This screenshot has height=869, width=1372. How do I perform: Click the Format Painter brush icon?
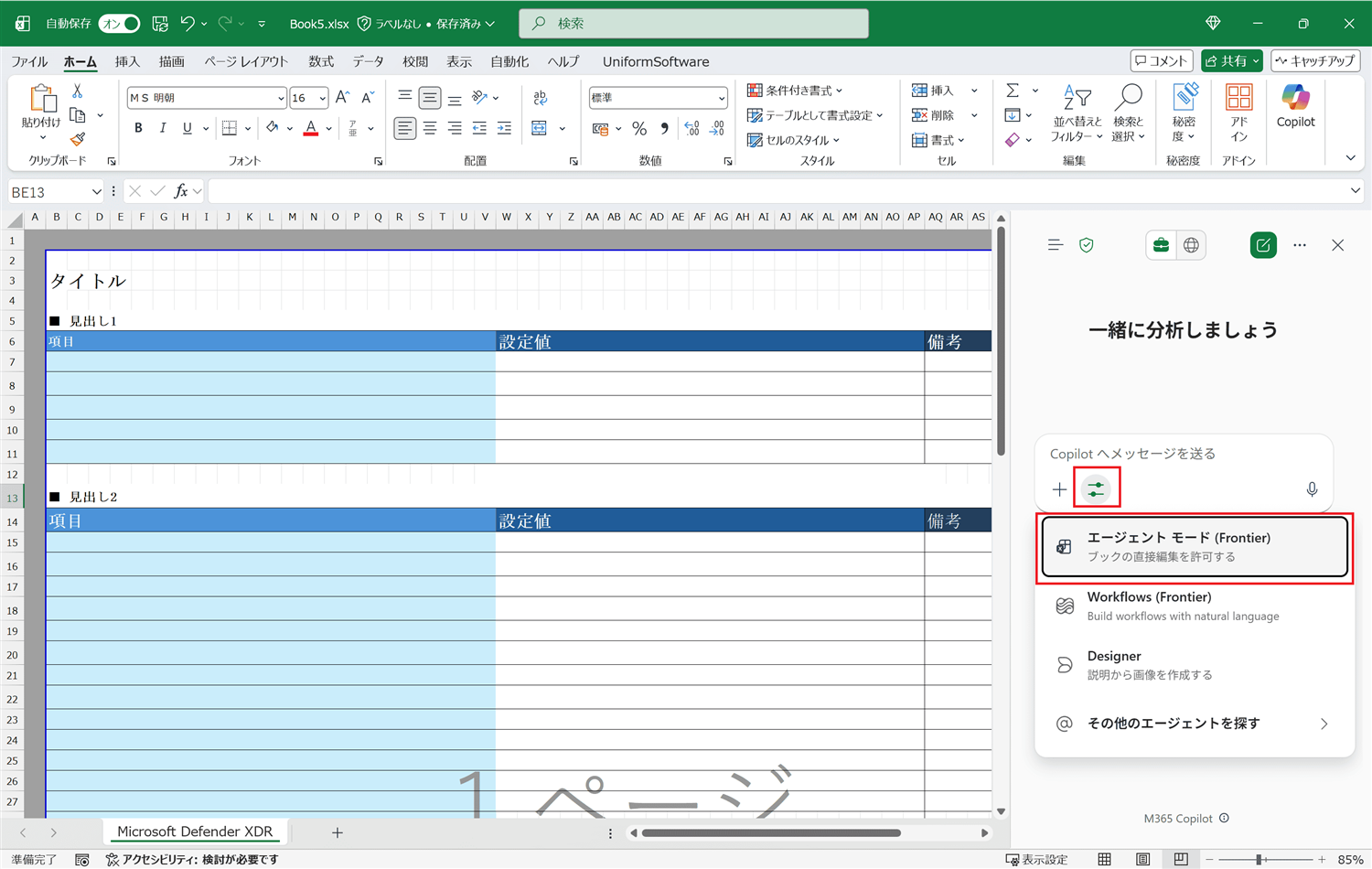click(77, 139)
